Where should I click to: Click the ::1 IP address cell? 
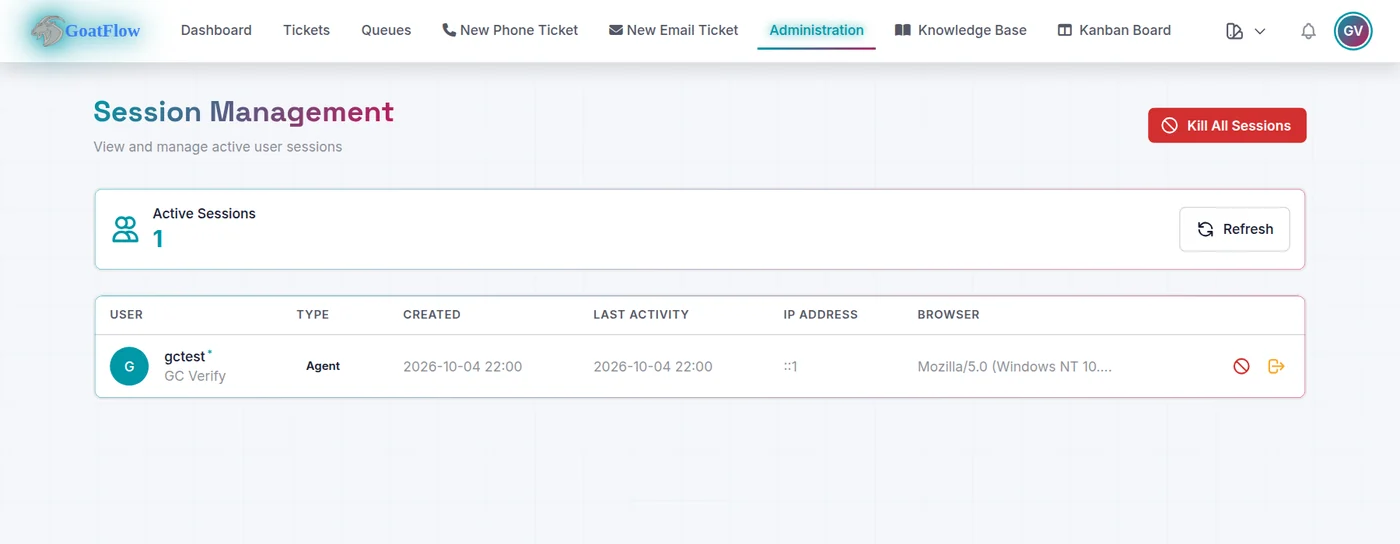click(x=790, y=366)
